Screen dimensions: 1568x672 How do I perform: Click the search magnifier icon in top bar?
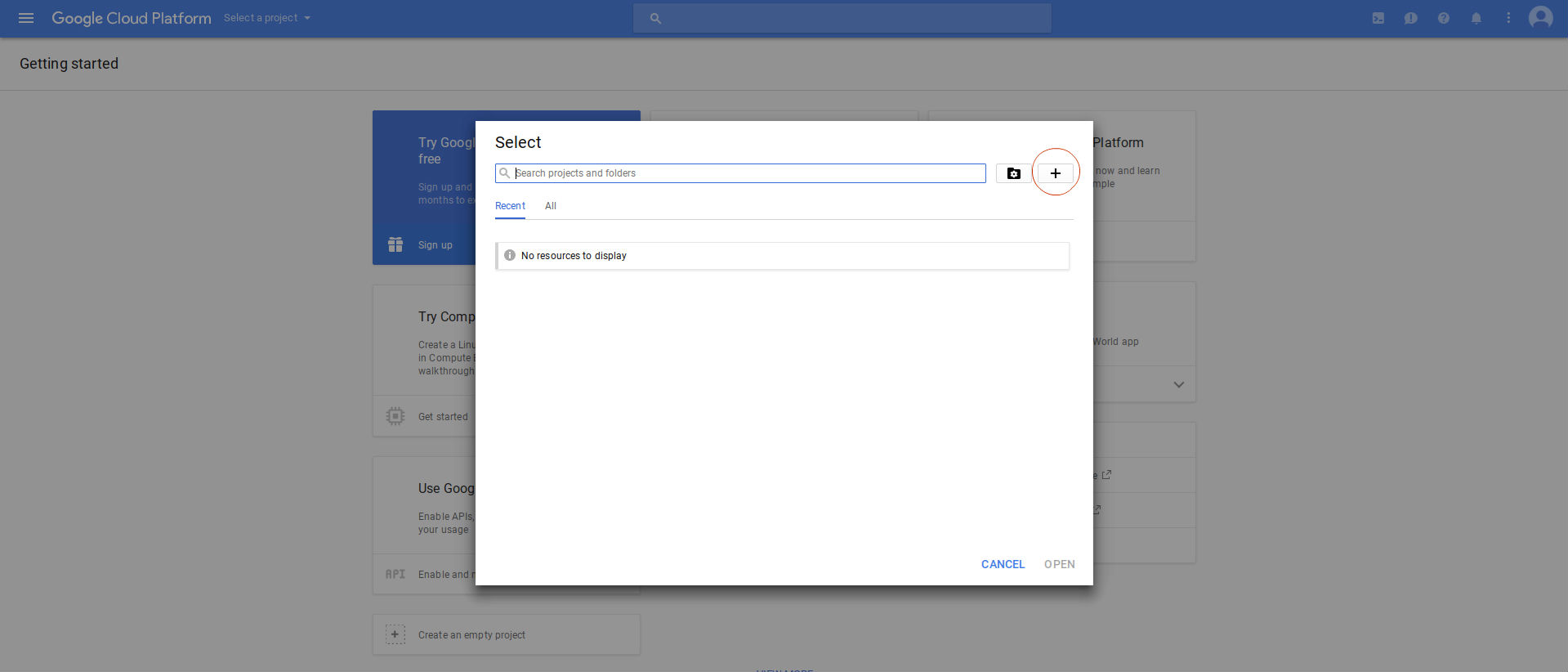[655, 18]
